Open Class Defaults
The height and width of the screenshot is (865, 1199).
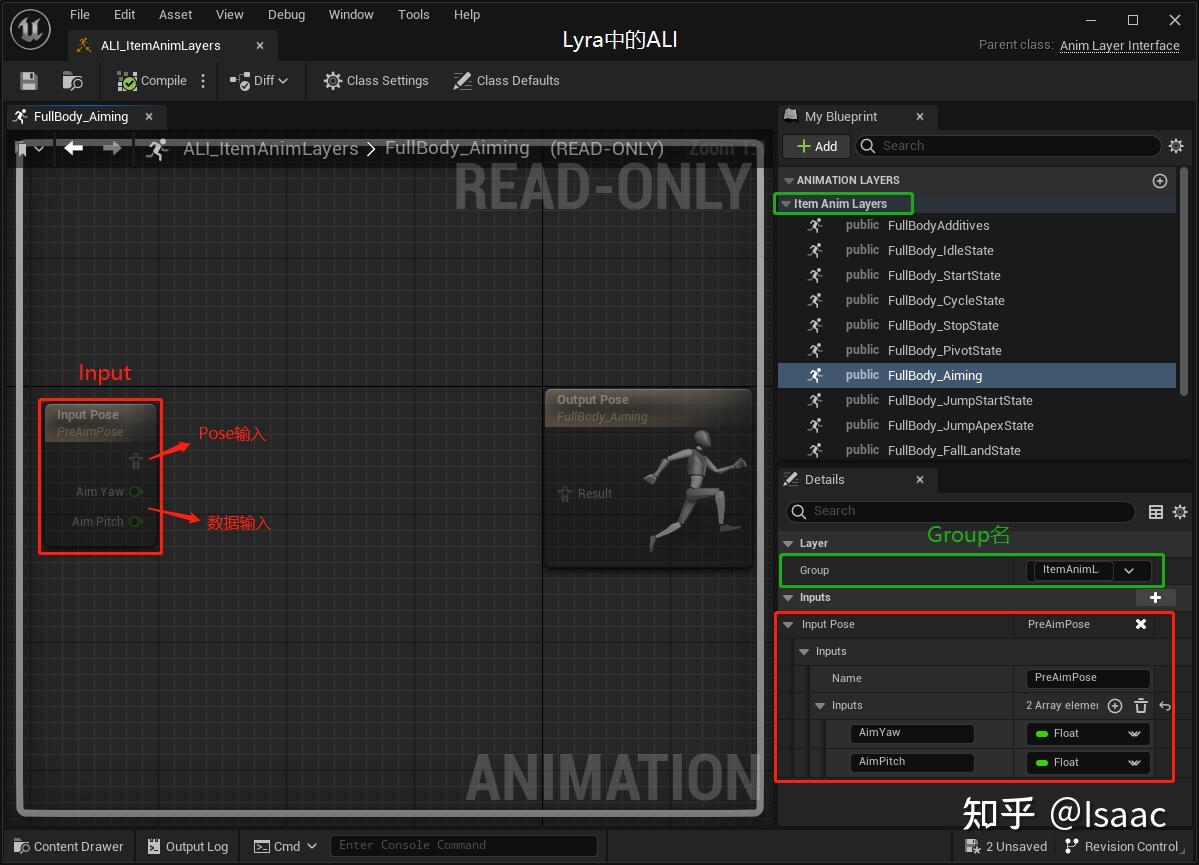(x=506, y=80)
